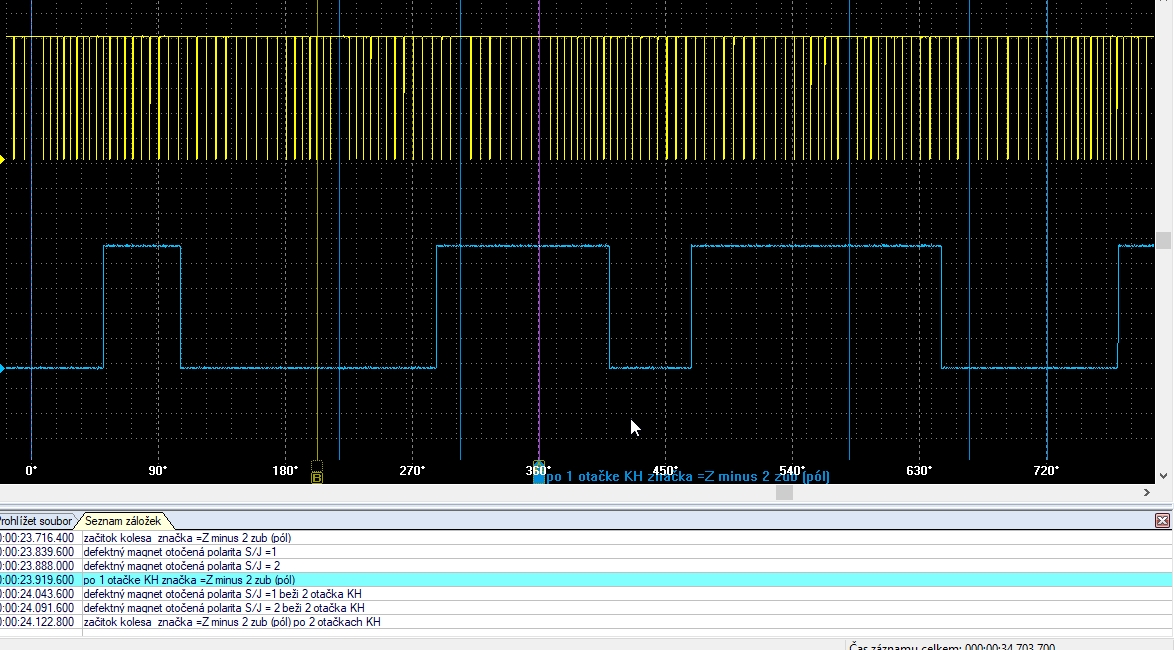Switch to the Prohlížet soubor tab

[36, 520]
